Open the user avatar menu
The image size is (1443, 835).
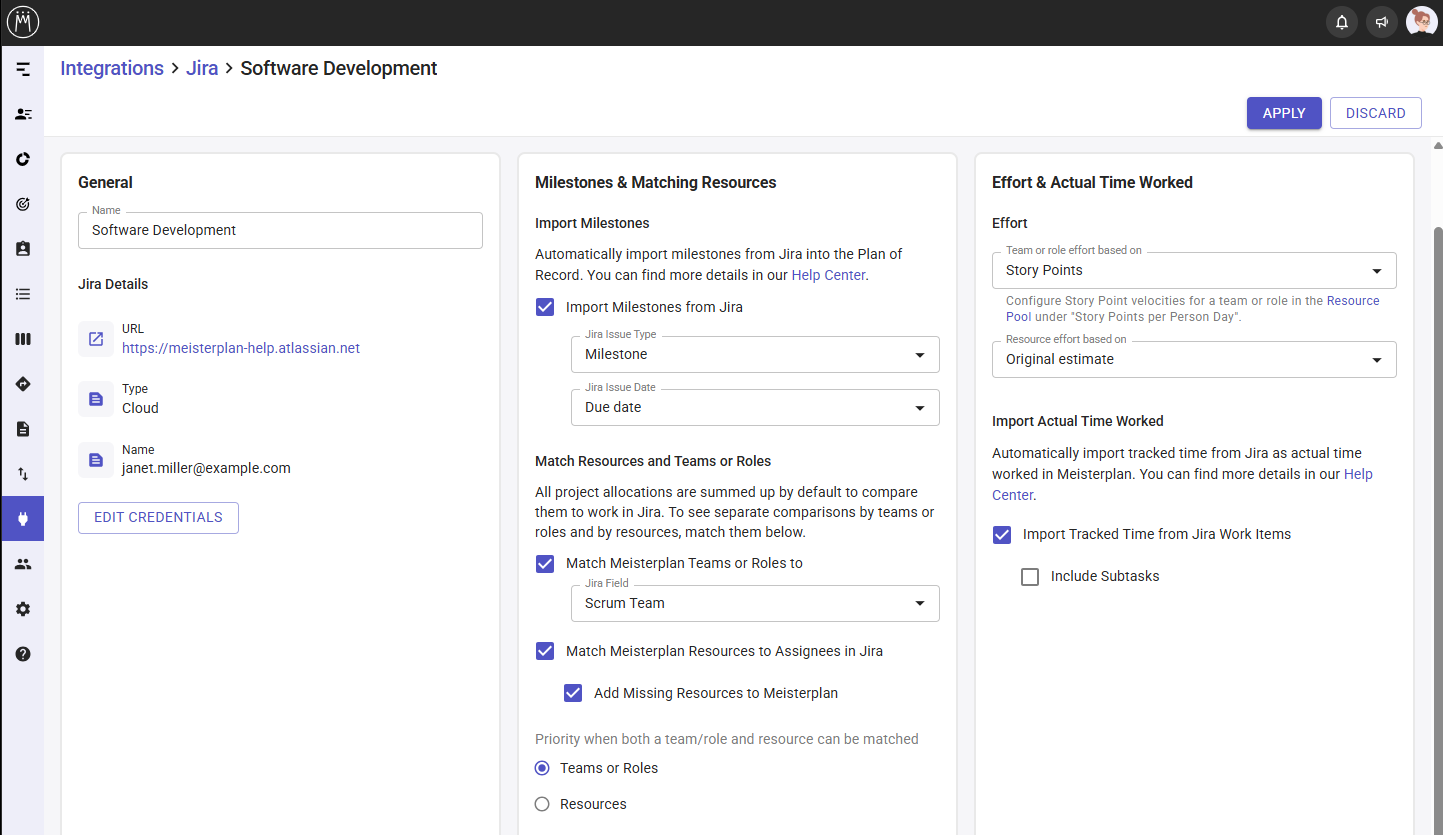click(x=1421, y=22)
